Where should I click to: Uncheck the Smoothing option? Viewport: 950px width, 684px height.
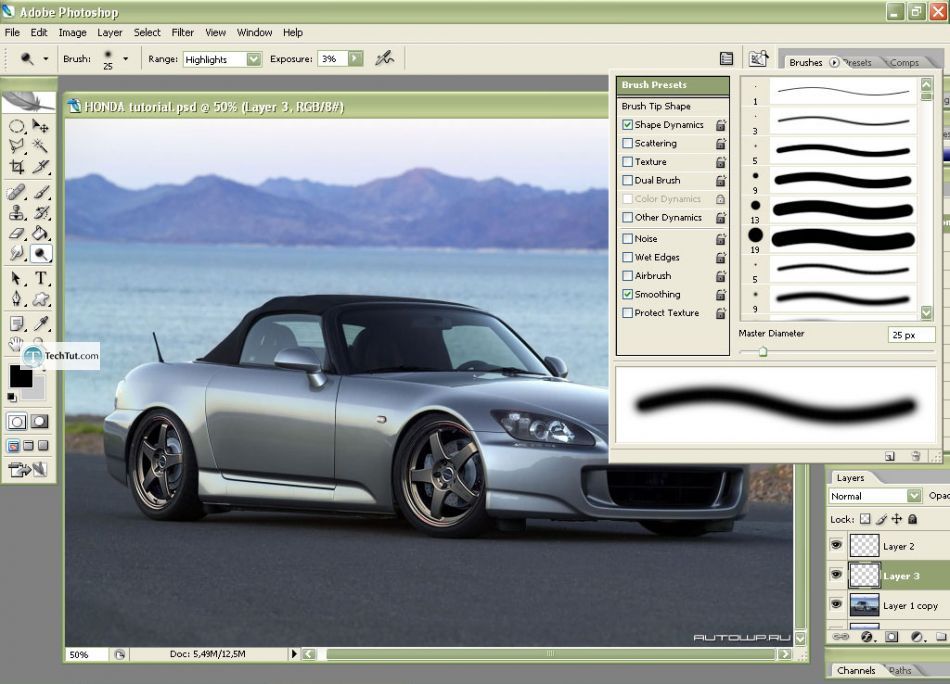627,295
